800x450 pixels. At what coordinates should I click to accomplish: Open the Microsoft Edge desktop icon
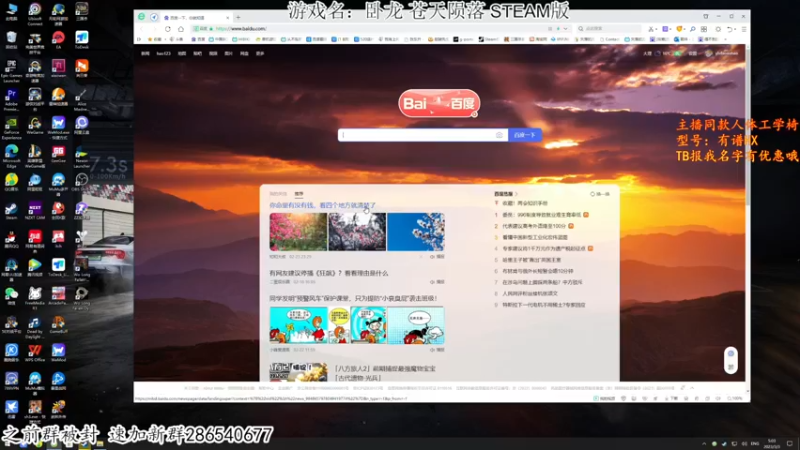point(11,157)
